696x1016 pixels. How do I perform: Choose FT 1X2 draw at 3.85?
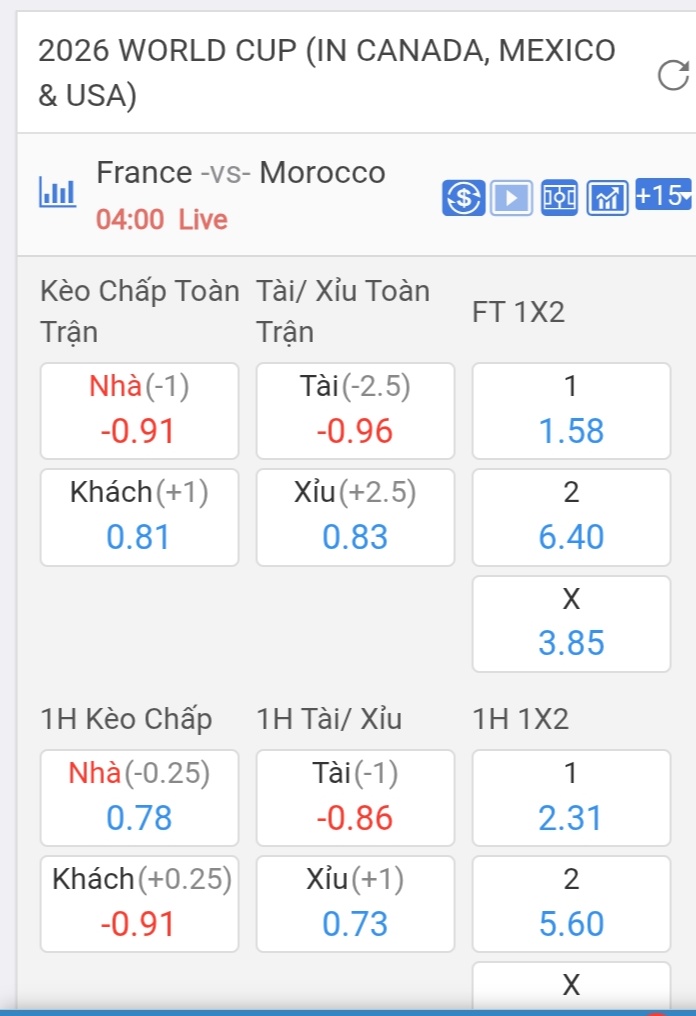[571, 623]
